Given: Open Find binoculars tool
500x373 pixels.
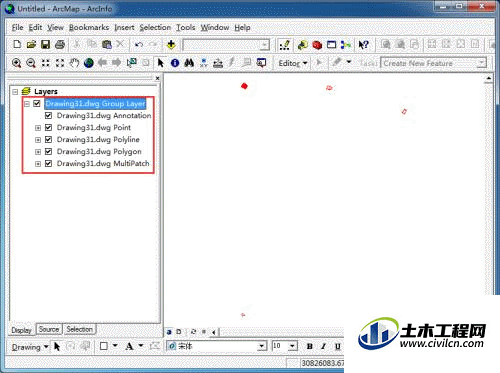Looking at the screenshot, I should (189, 63).
